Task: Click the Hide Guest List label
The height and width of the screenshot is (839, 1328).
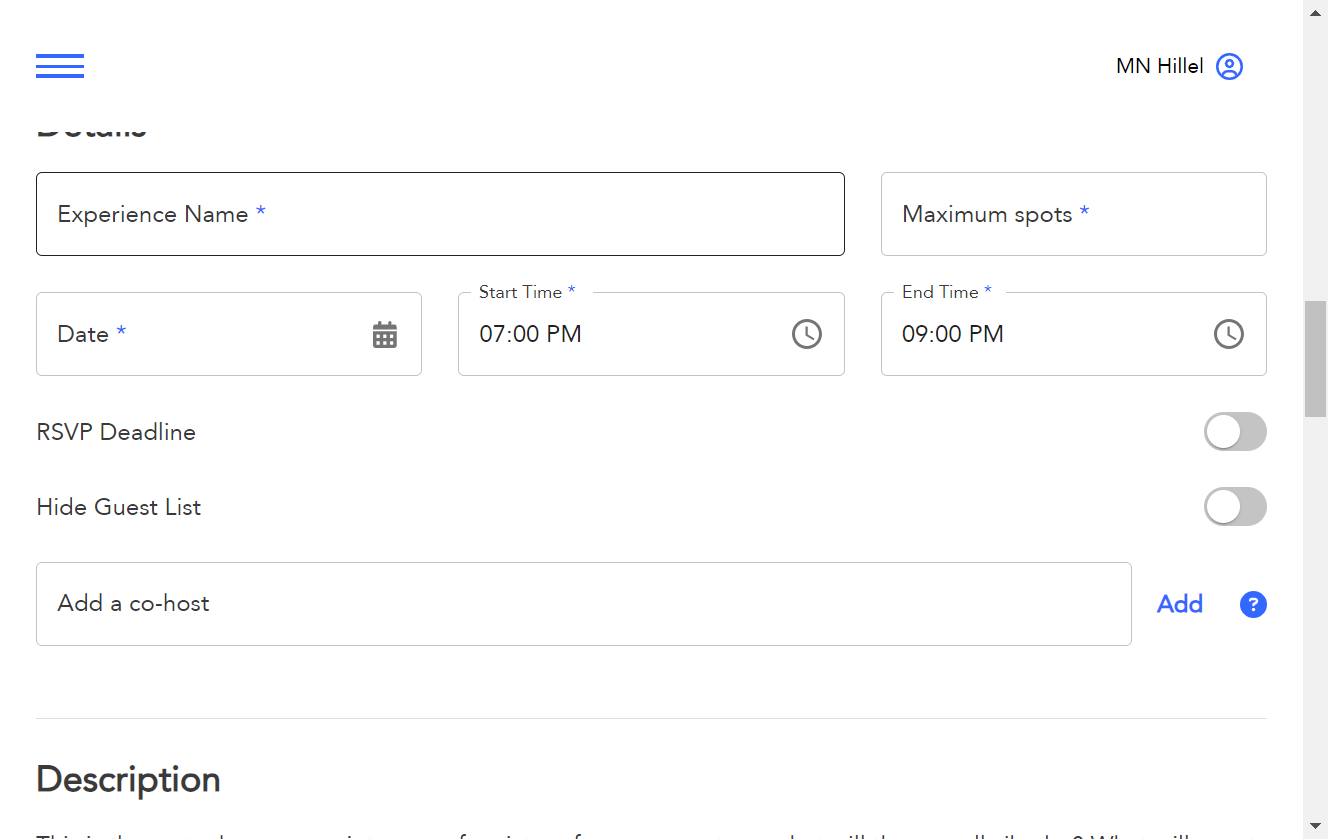Action: (119, 507)
